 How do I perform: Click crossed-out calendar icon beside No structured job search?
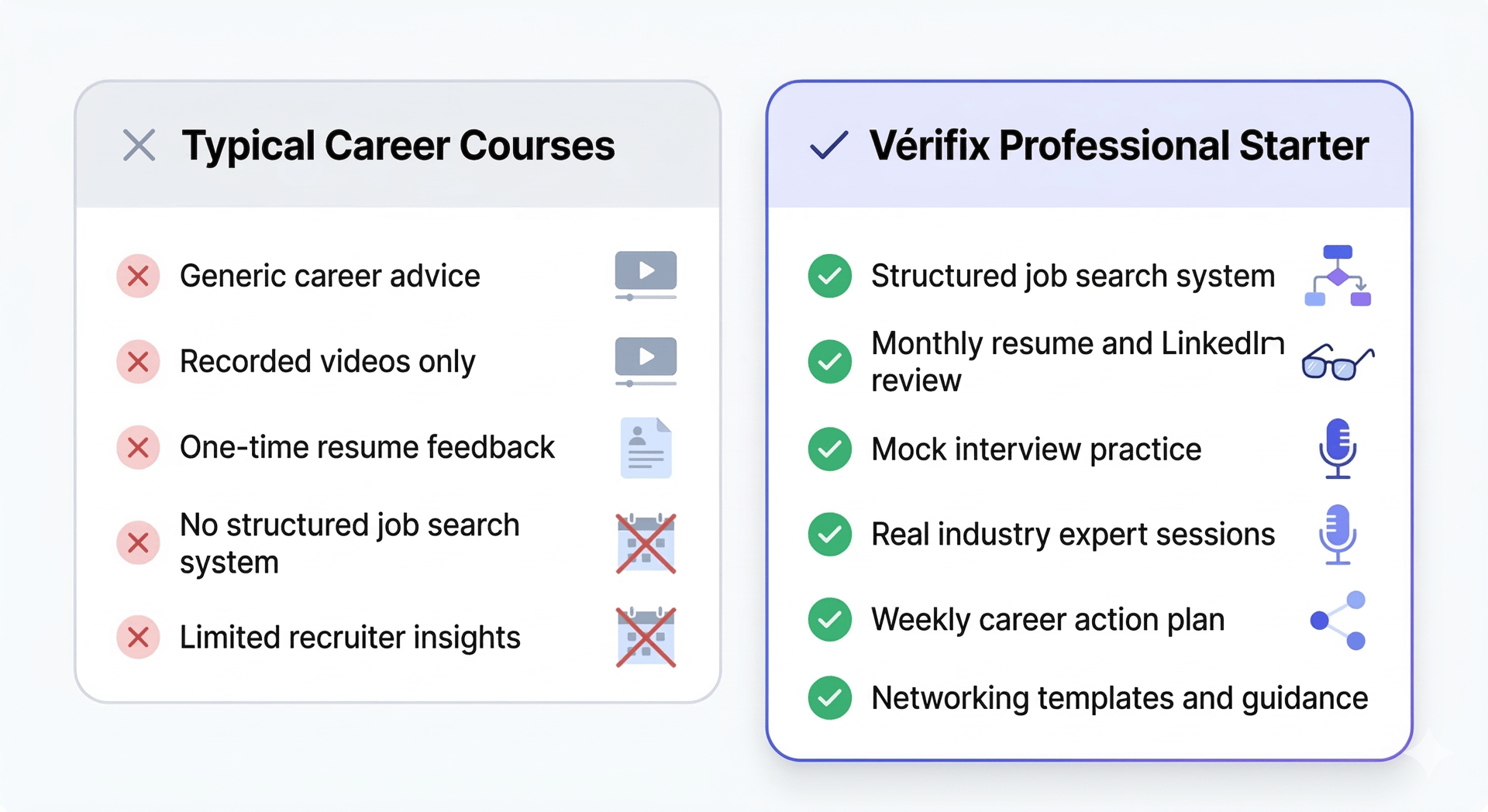(646, 544)
